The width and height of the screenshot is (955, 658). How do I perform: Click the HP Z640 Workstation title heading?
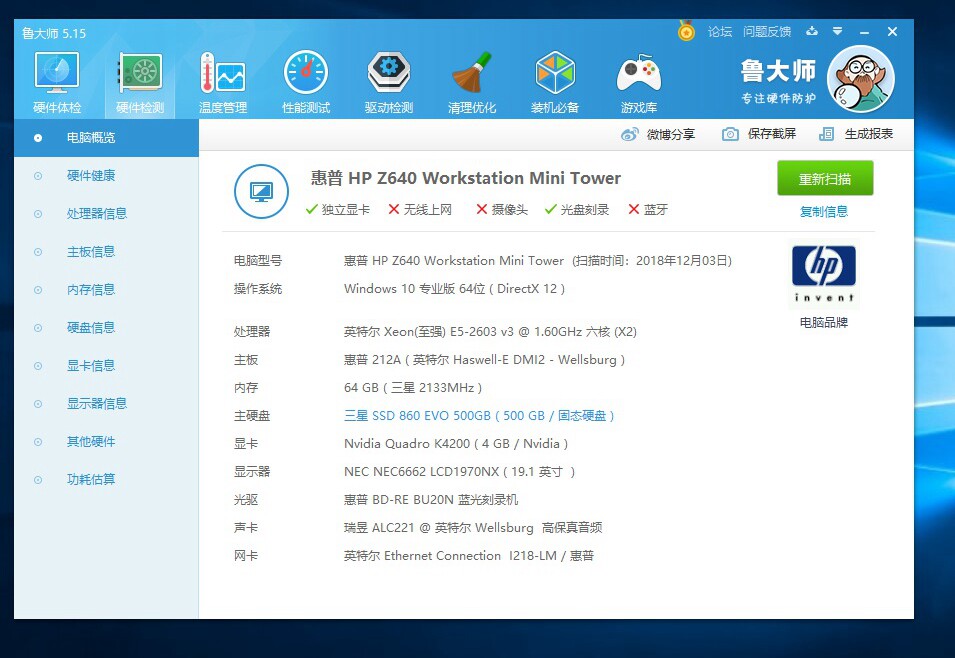pos(466,178)
